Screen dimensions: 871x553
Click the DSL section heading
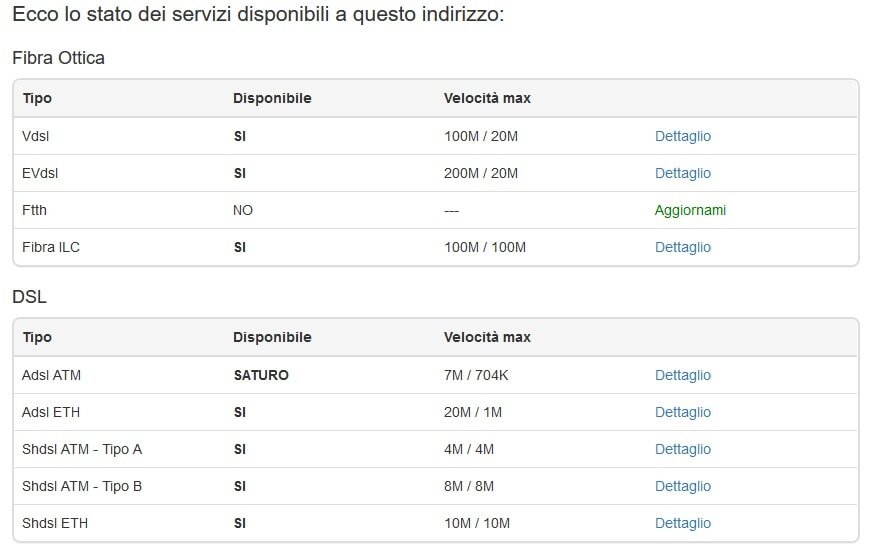[x=29, y=297]
